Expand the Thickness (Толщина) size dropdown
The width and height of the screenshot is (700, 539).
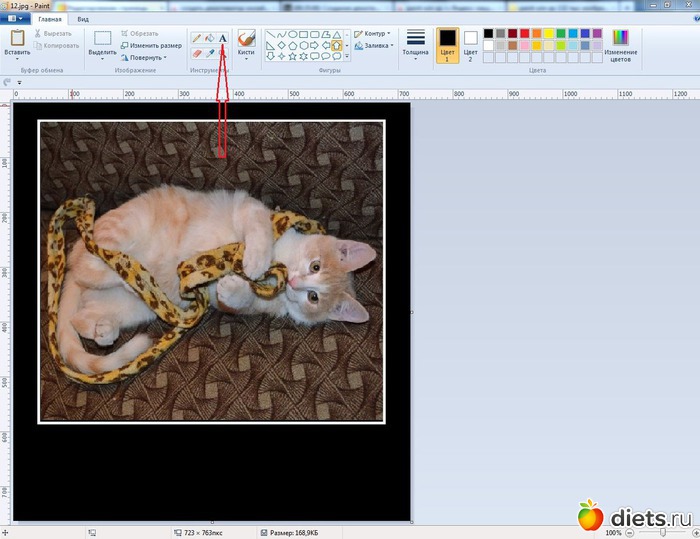pyautogui.click(x=416, y=44)
